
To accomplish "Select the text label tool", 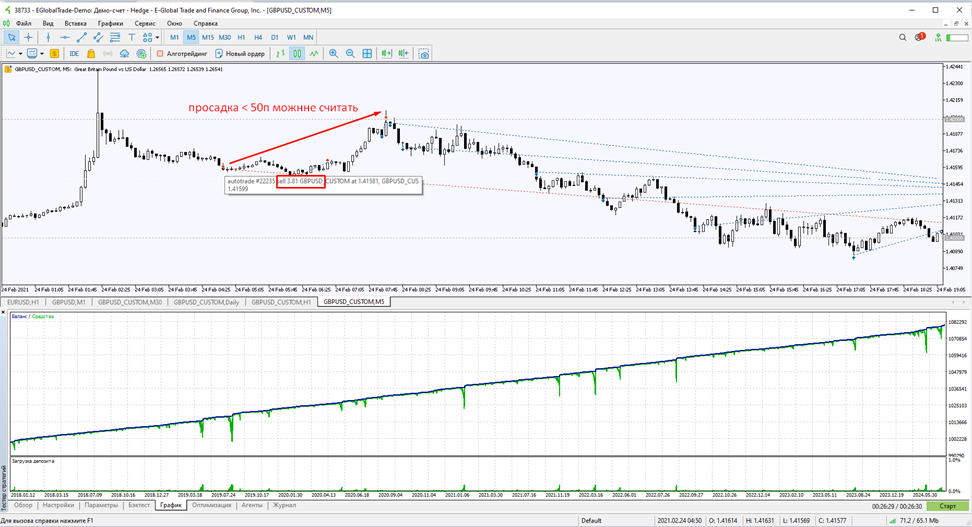I will (131, 37).
